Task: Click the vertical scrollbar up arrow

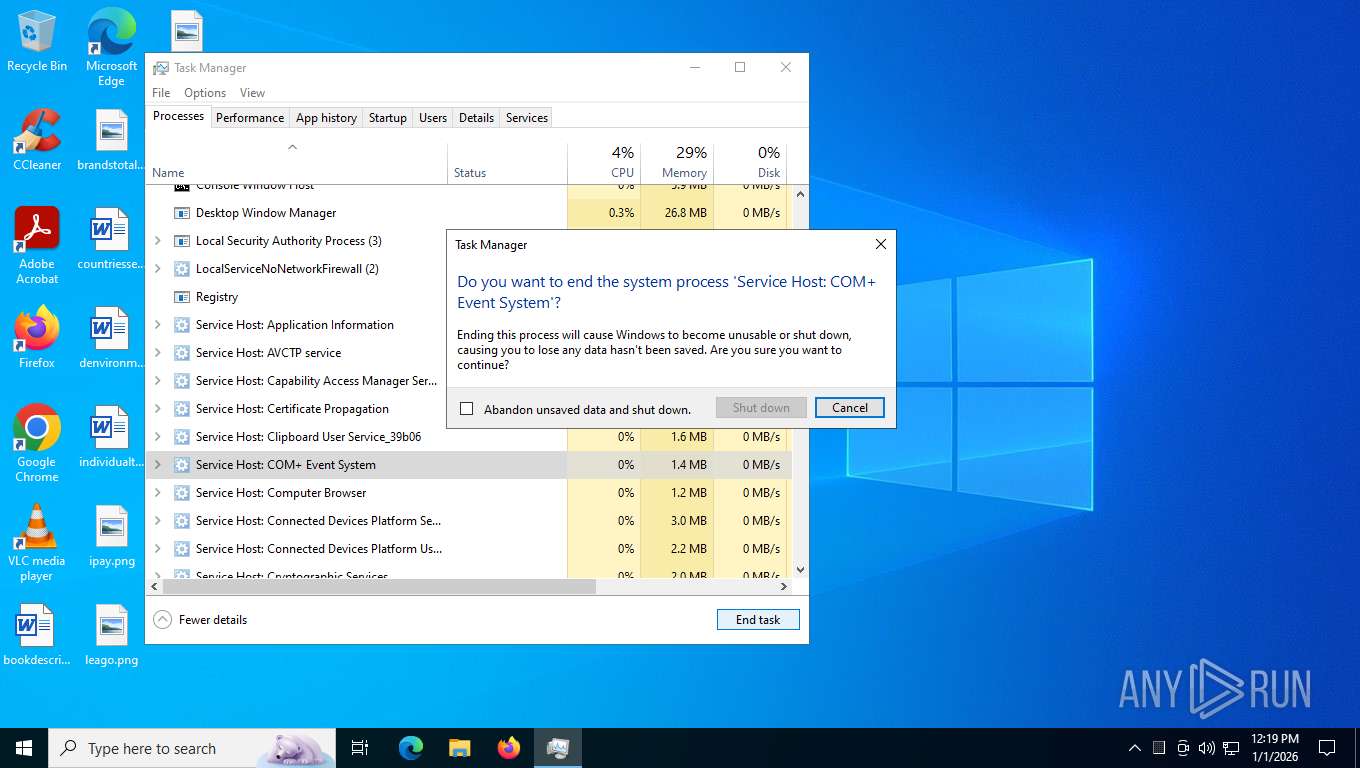Action: click(800, 194)
